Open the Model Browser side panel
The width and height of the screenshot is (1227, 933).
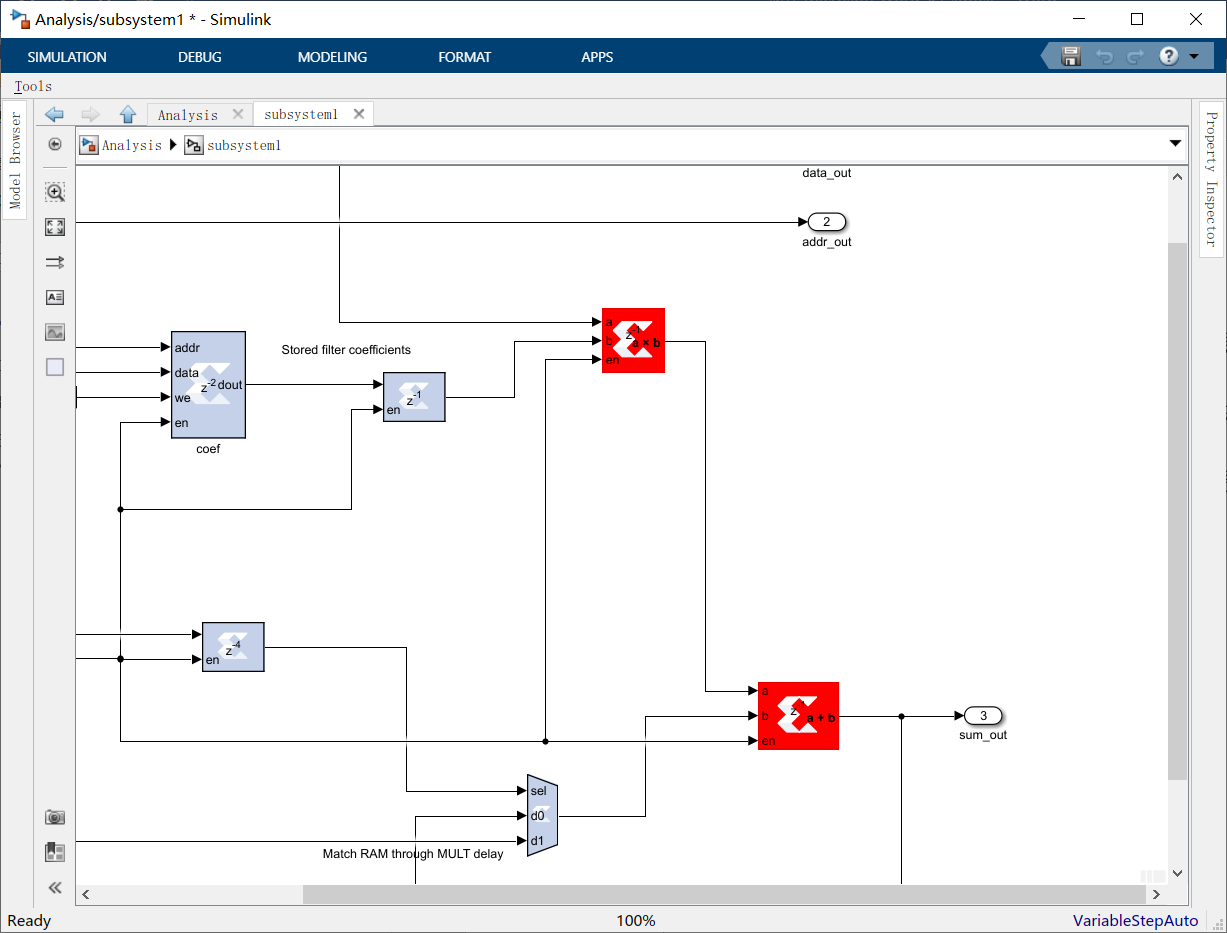15,160
